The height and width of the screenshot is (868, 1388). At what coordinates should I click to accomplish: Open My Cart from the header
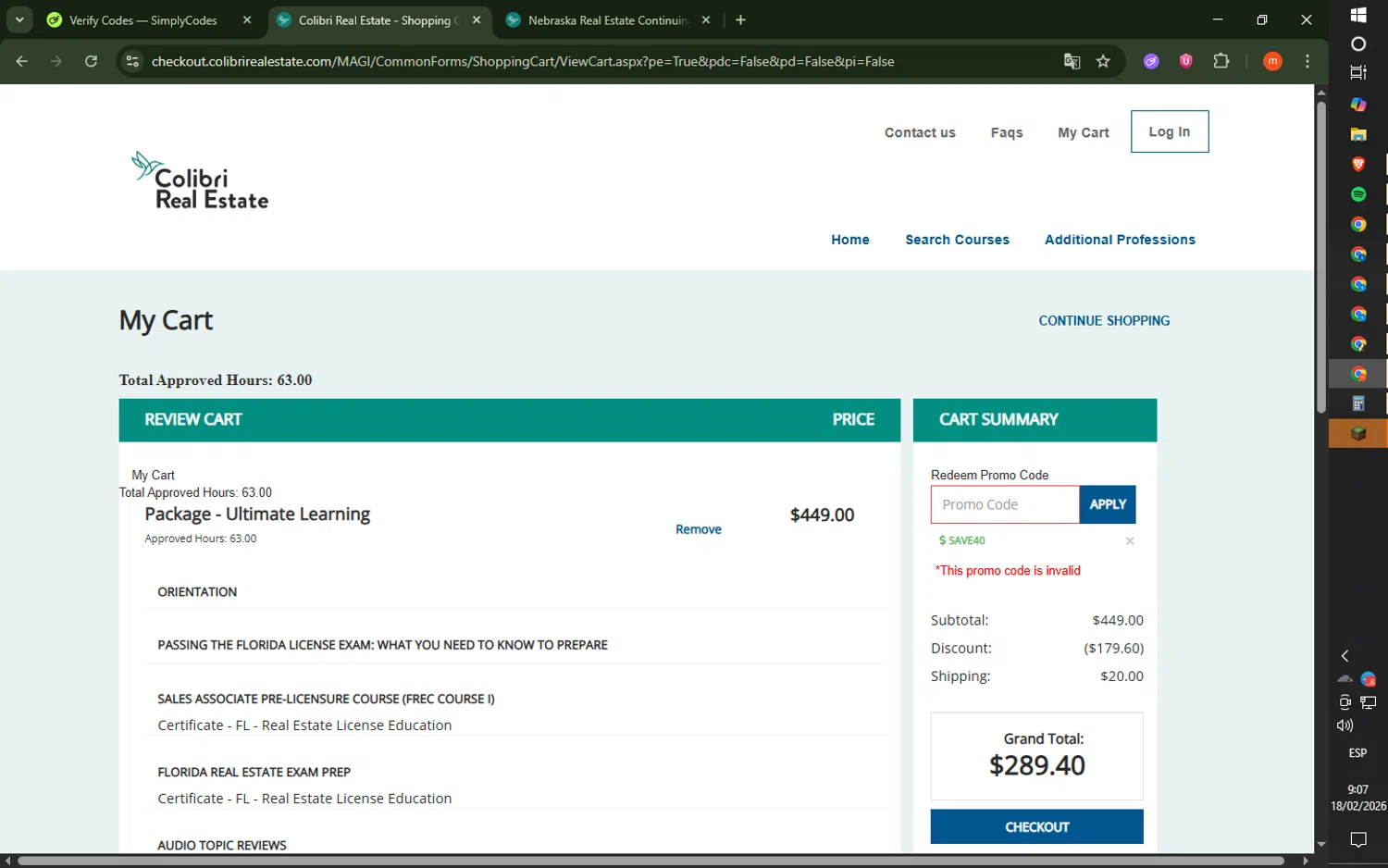click(x=1083, y=132)
